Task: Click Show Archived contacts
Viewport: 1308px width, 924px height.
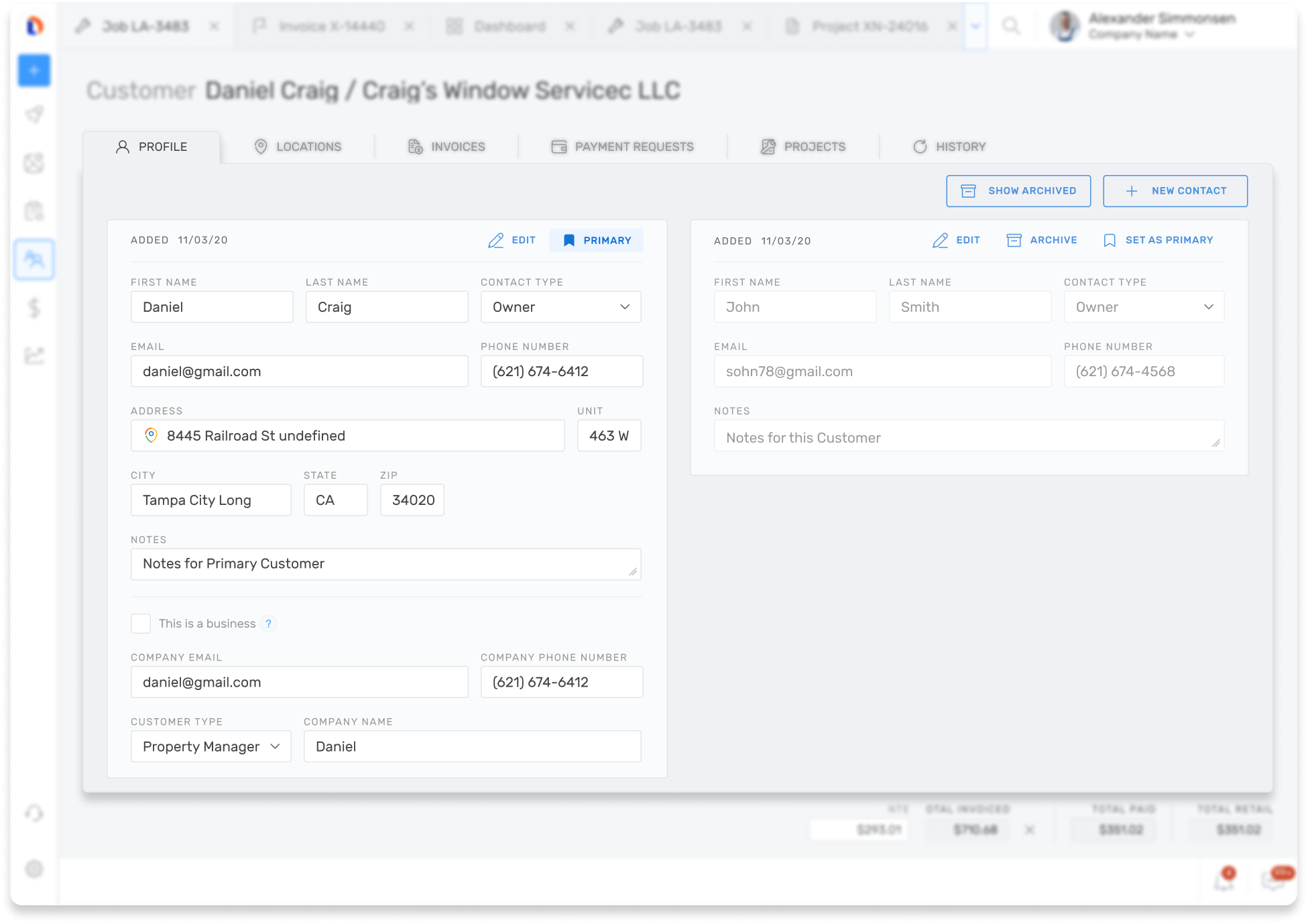Action: (1018, 190)
